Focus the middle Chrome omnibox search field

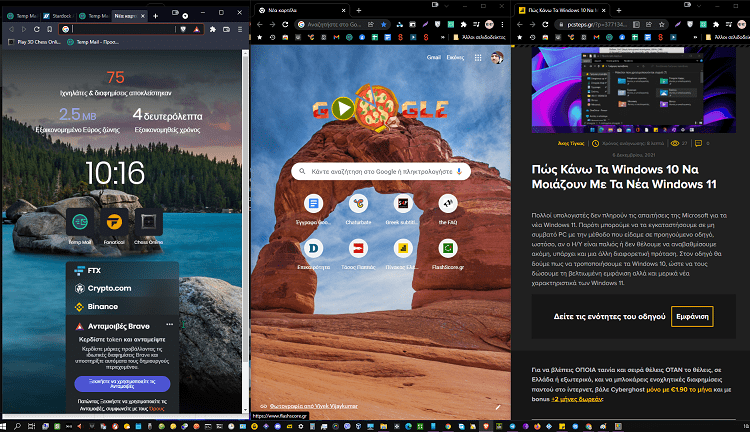(335, 24)
